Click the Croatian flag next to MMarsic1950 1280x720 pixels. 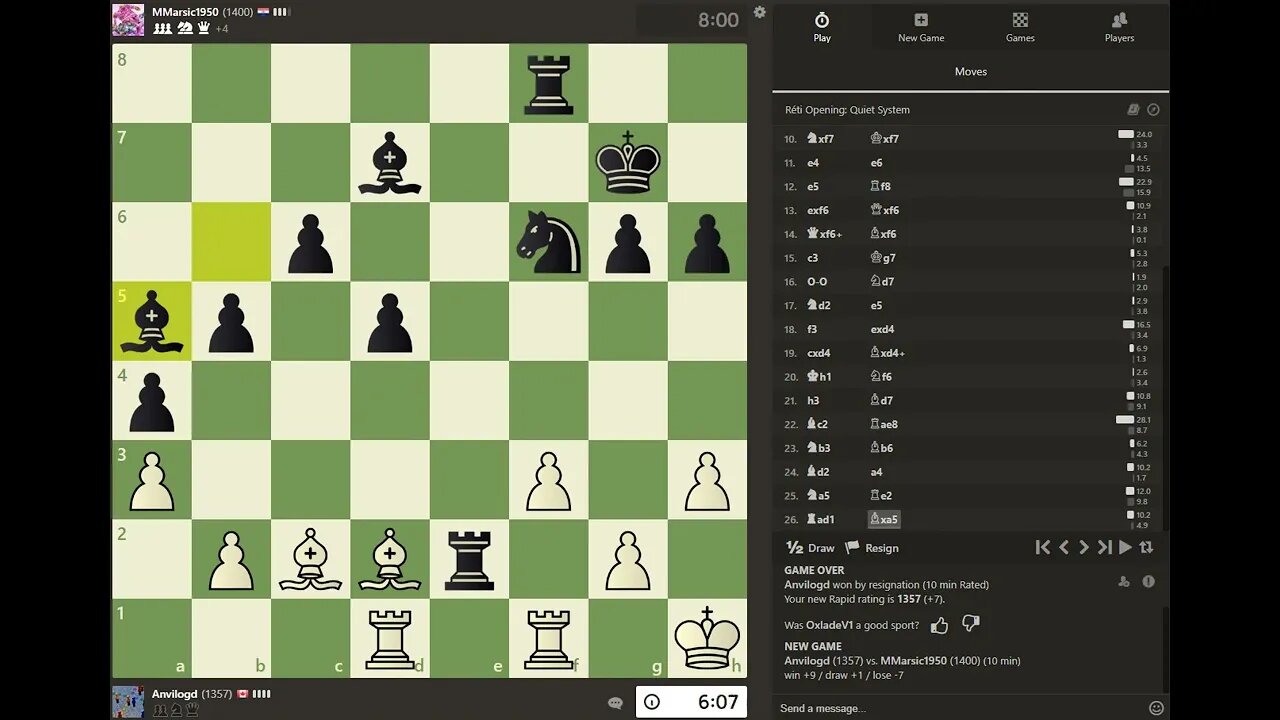click(x=263, y=12)
